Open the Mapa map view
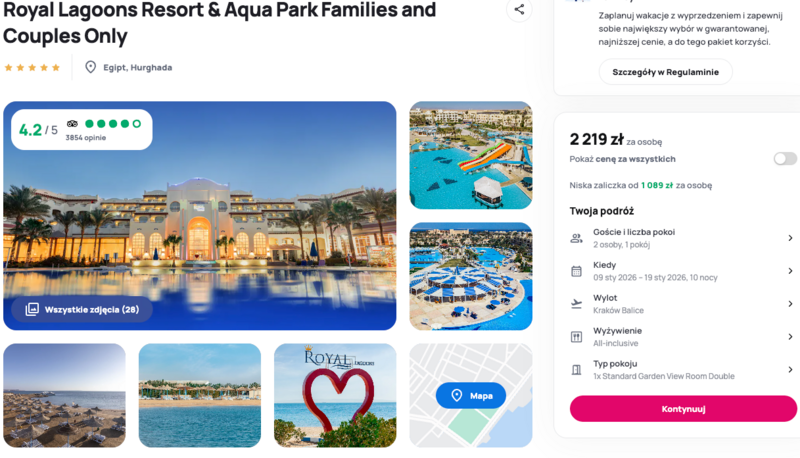 coord(471,396)
